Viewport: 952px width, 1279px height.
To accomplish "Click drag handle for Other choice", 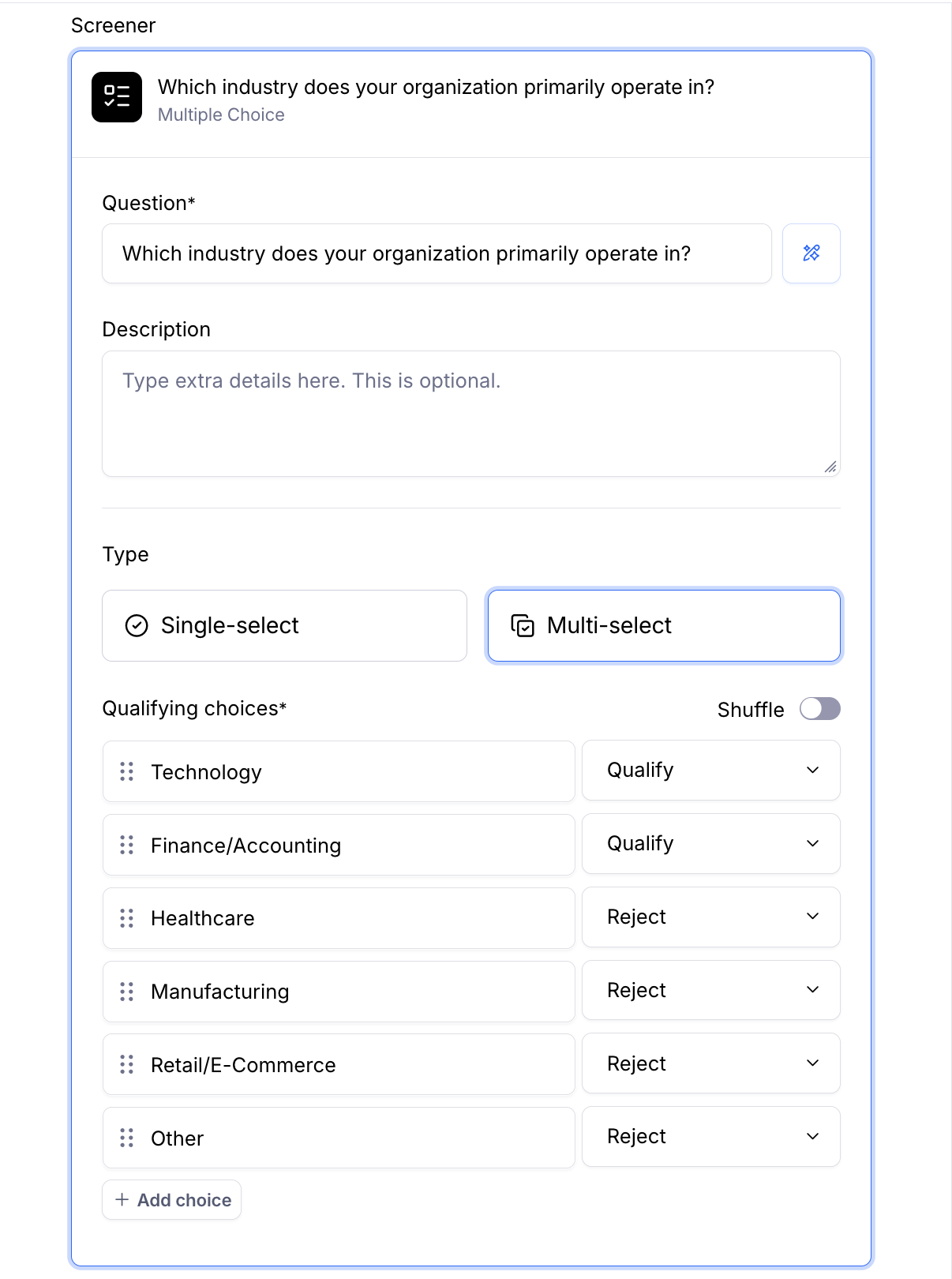I will [126, 1138].
